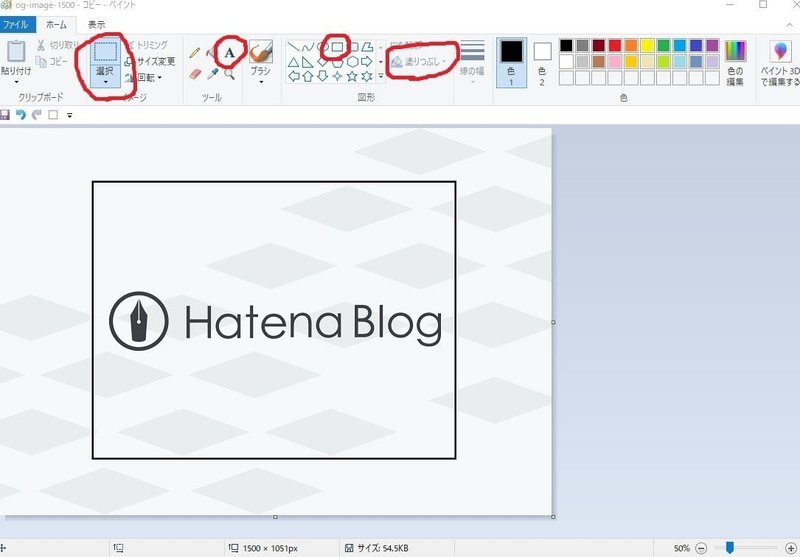
Task: Click the サイズ: 54.5KB status text
Action: (383, 548)
